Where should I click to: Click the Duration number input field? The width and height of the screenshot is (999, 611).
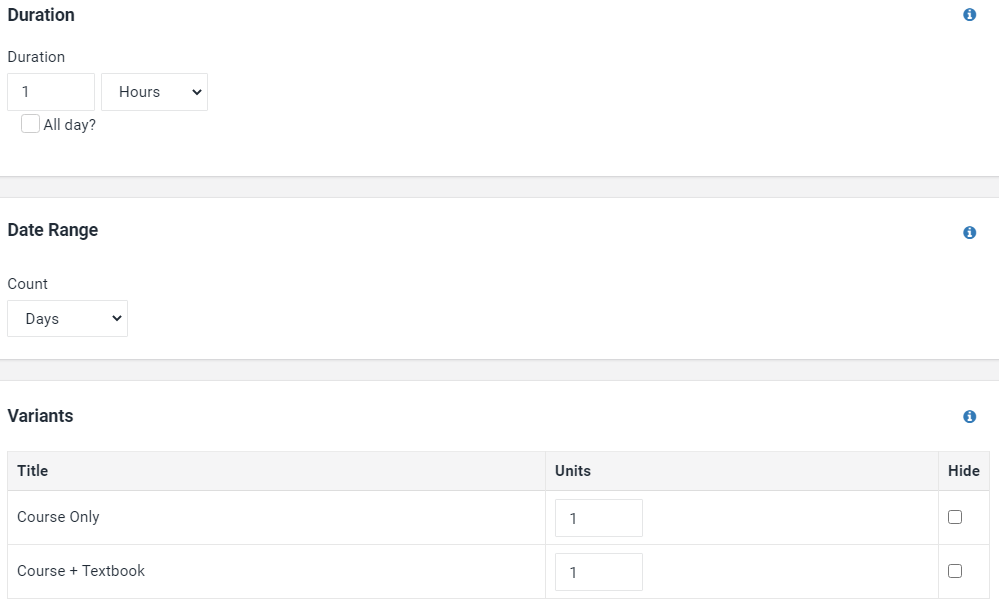[x=51, y=92]
